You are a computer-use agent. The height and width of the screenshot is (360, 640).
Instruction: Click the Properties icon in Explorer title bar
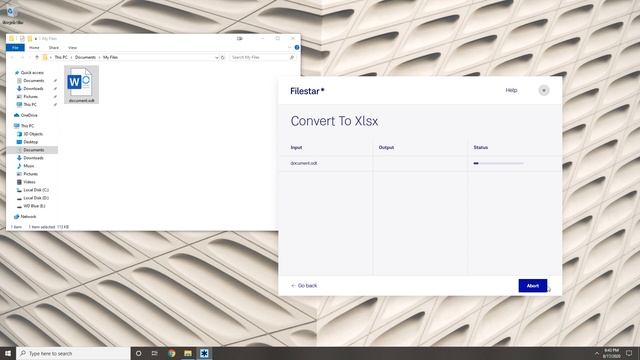[22, 38]
